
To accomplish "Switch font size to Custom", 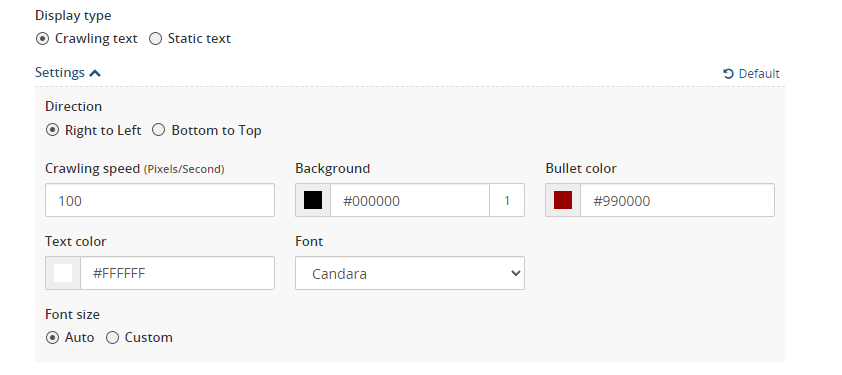I will pyautogui.click(x=112, y=337).
